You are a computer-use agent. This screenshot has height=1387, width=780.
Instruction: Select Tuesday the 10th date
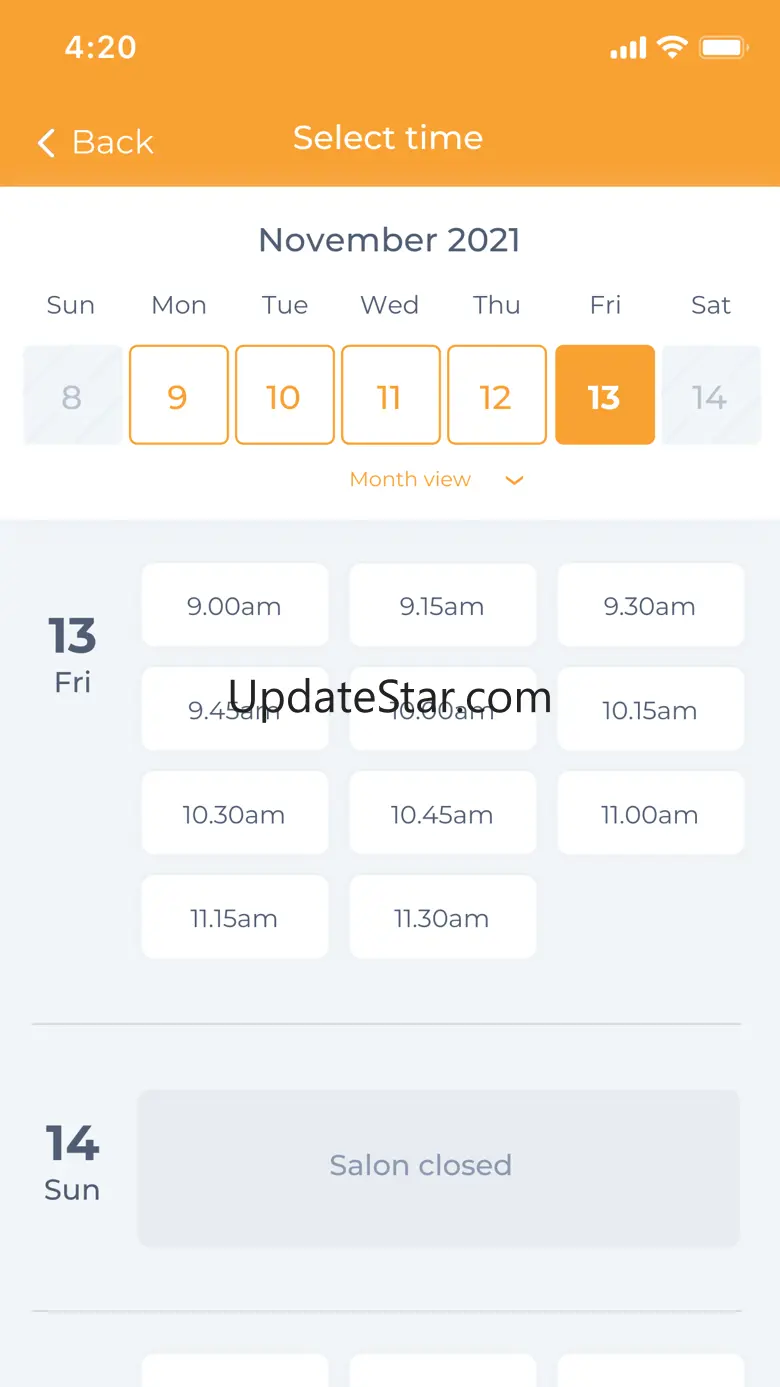285,395
